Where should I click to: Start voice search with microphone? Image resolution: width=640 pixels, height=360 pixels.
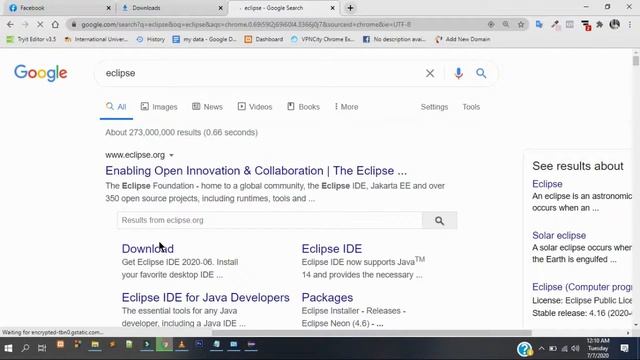tap(458, 73)
